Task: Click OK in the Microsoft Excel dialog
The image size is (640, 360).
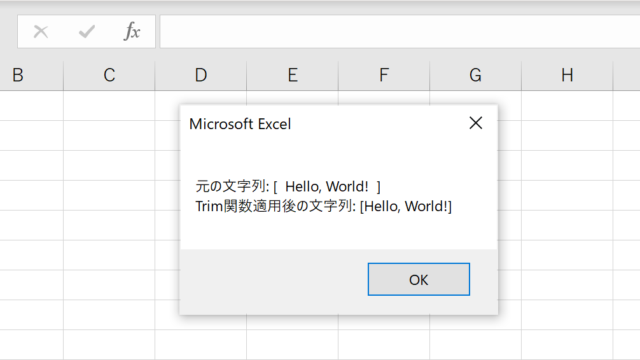Action: click(x=418, y=279)
